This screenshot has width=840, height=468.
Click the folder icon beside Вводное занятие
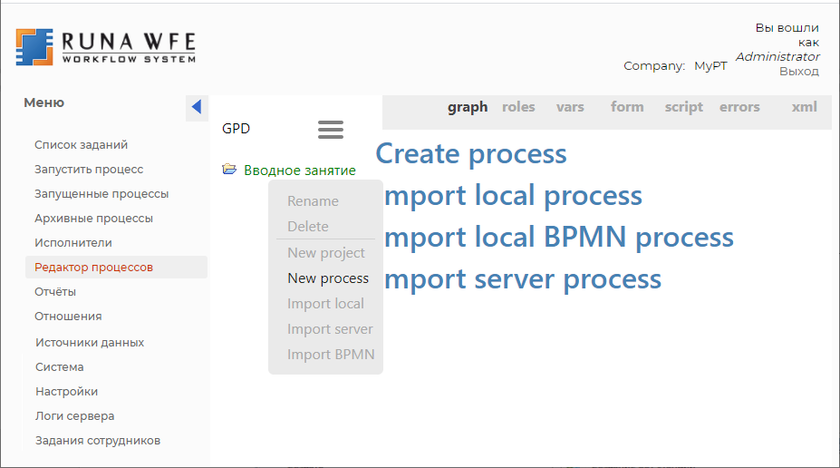coord(229,170)
